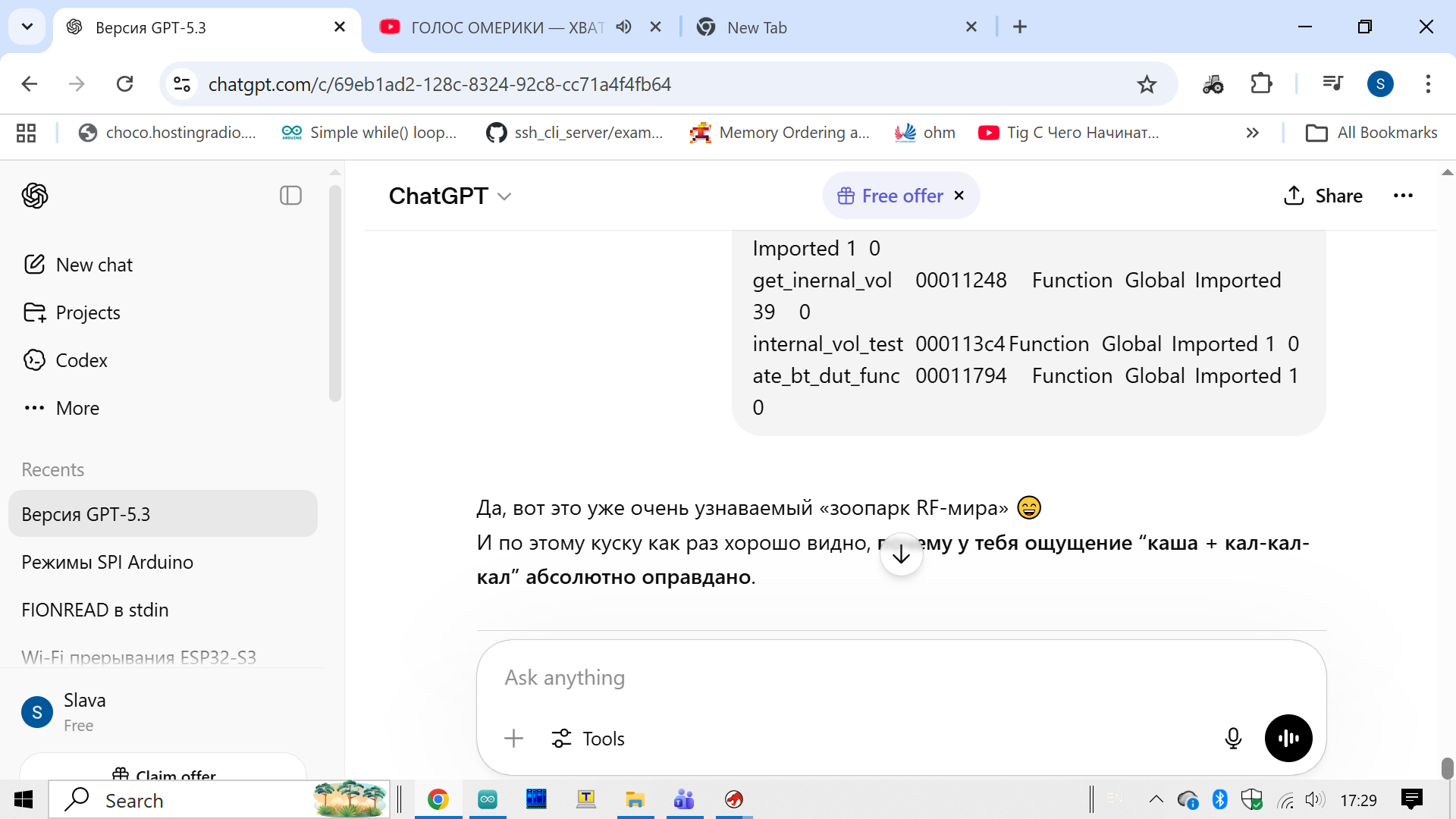The width and height of the screenshot is (1456, 819).
Task: Bookmark this page with the star icon
Action: coord(1147,84)
